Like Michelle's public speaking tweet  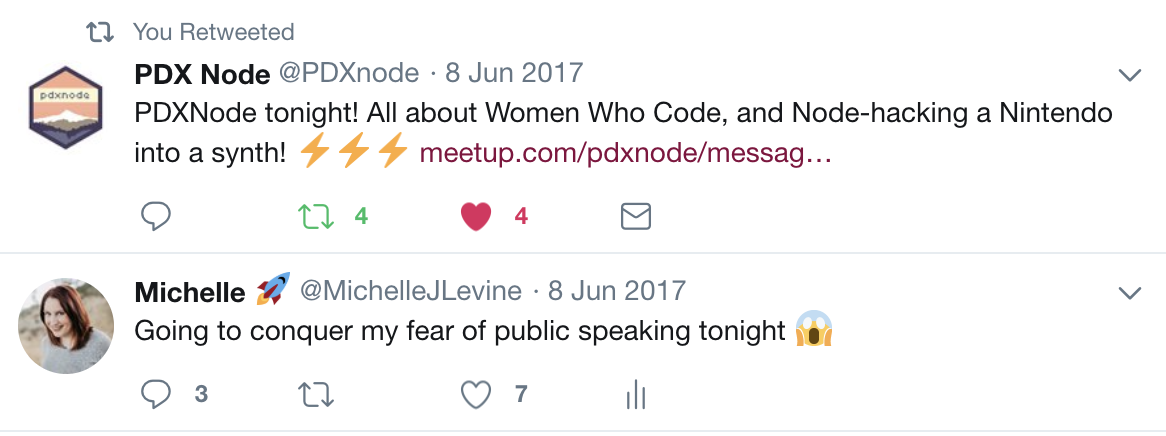pyautogui.click(x=477, y=396)
